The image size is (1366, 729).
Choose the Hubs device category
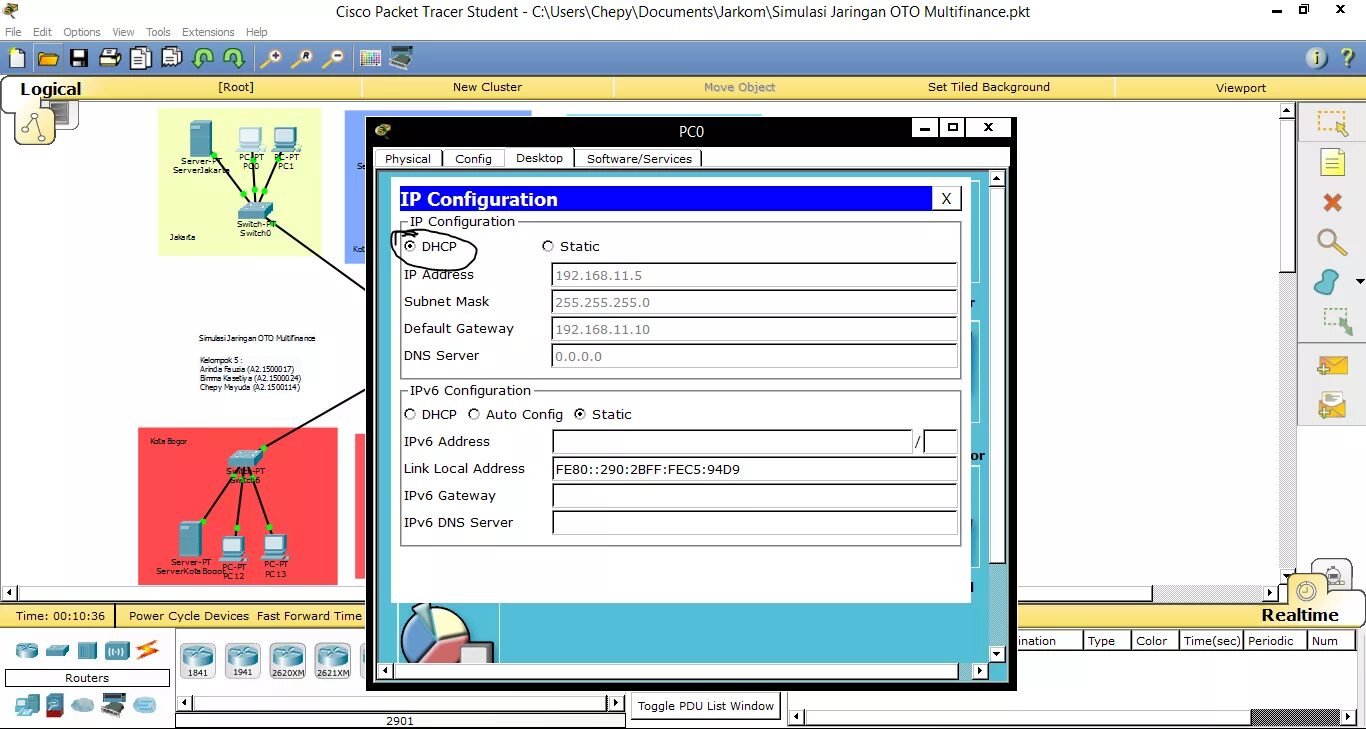tap(87, 650)
